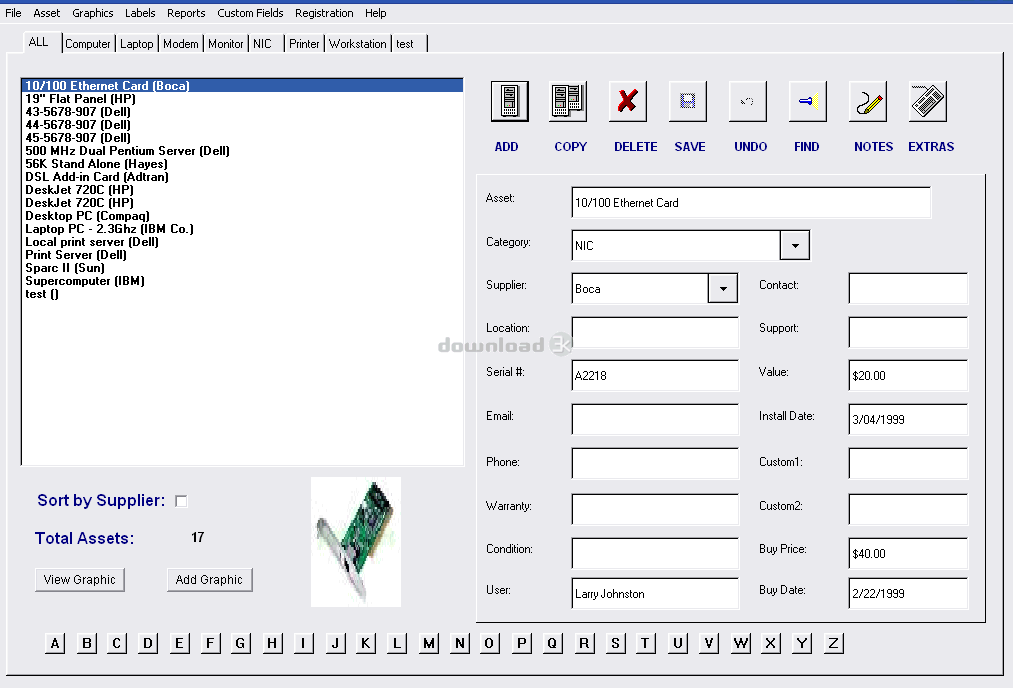Image resolution: width=1013 pixels, height=688 pixels.
Task: Filter assets by letter A button
Action: [x=55, y=643]
